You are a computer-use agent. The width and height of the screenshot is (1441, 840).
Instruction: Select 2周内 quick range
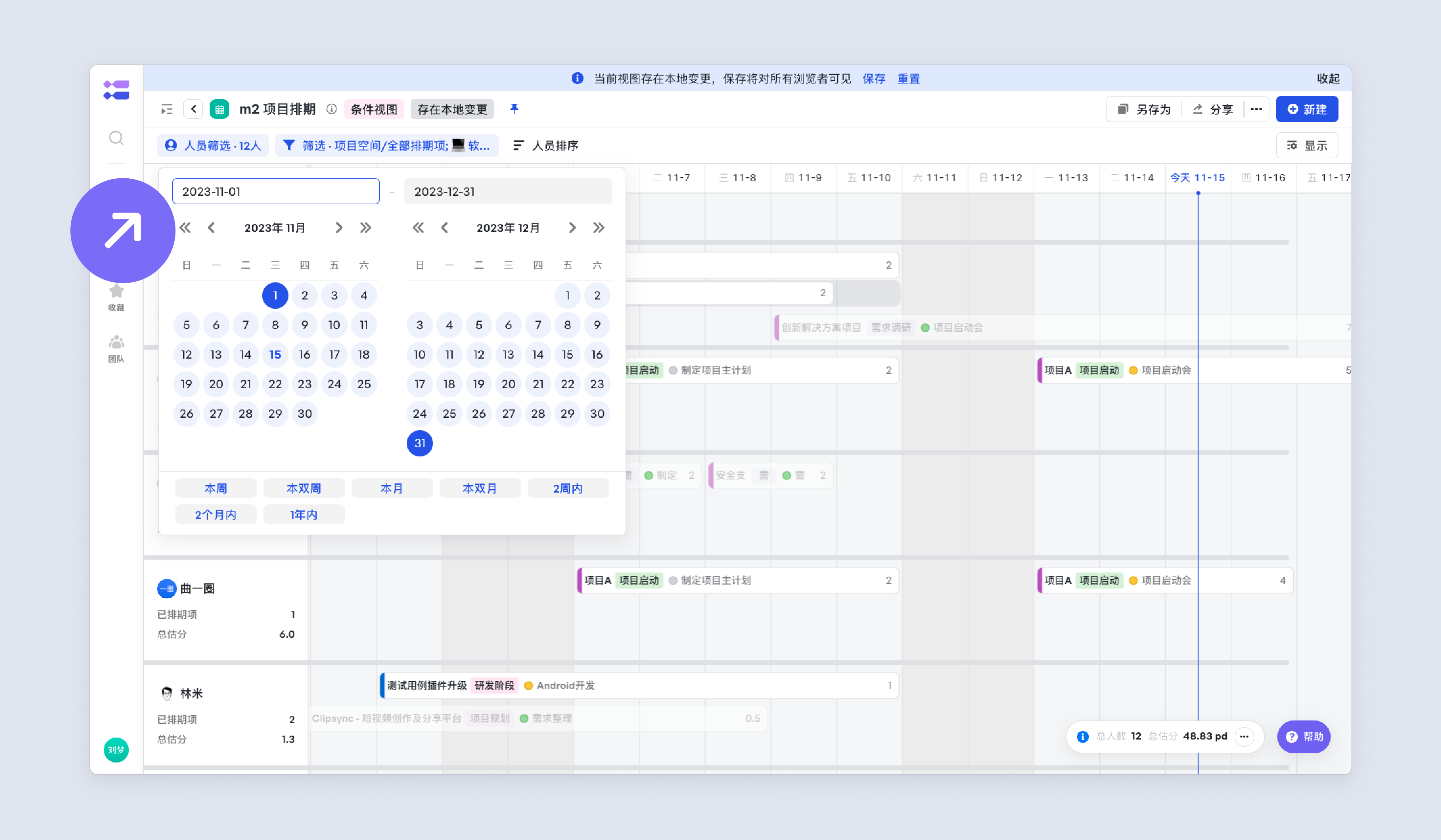568,488
